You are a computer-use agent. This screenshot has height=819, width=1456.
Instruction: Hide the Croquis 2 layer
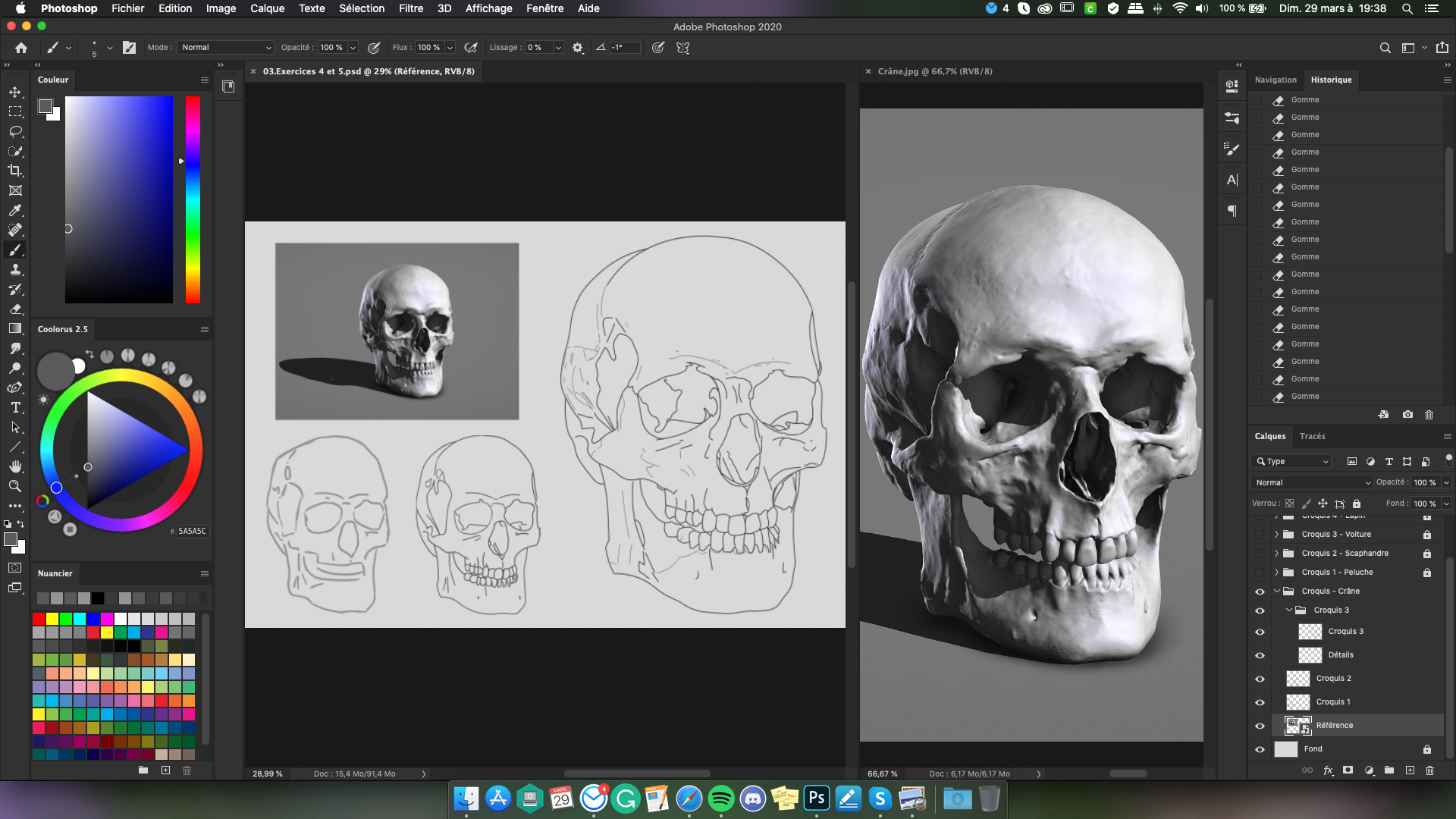coord(1260,679)
